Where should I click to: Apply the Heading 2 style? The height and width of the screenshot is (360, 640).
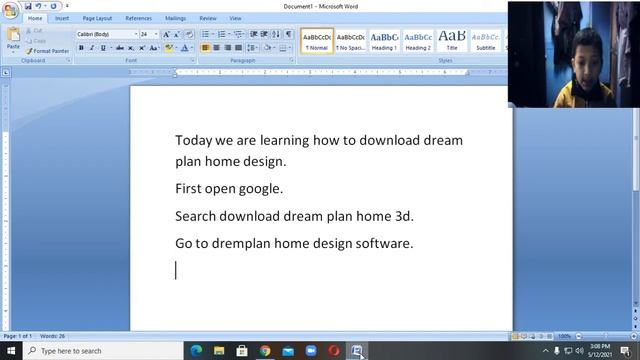coord(418,41)
